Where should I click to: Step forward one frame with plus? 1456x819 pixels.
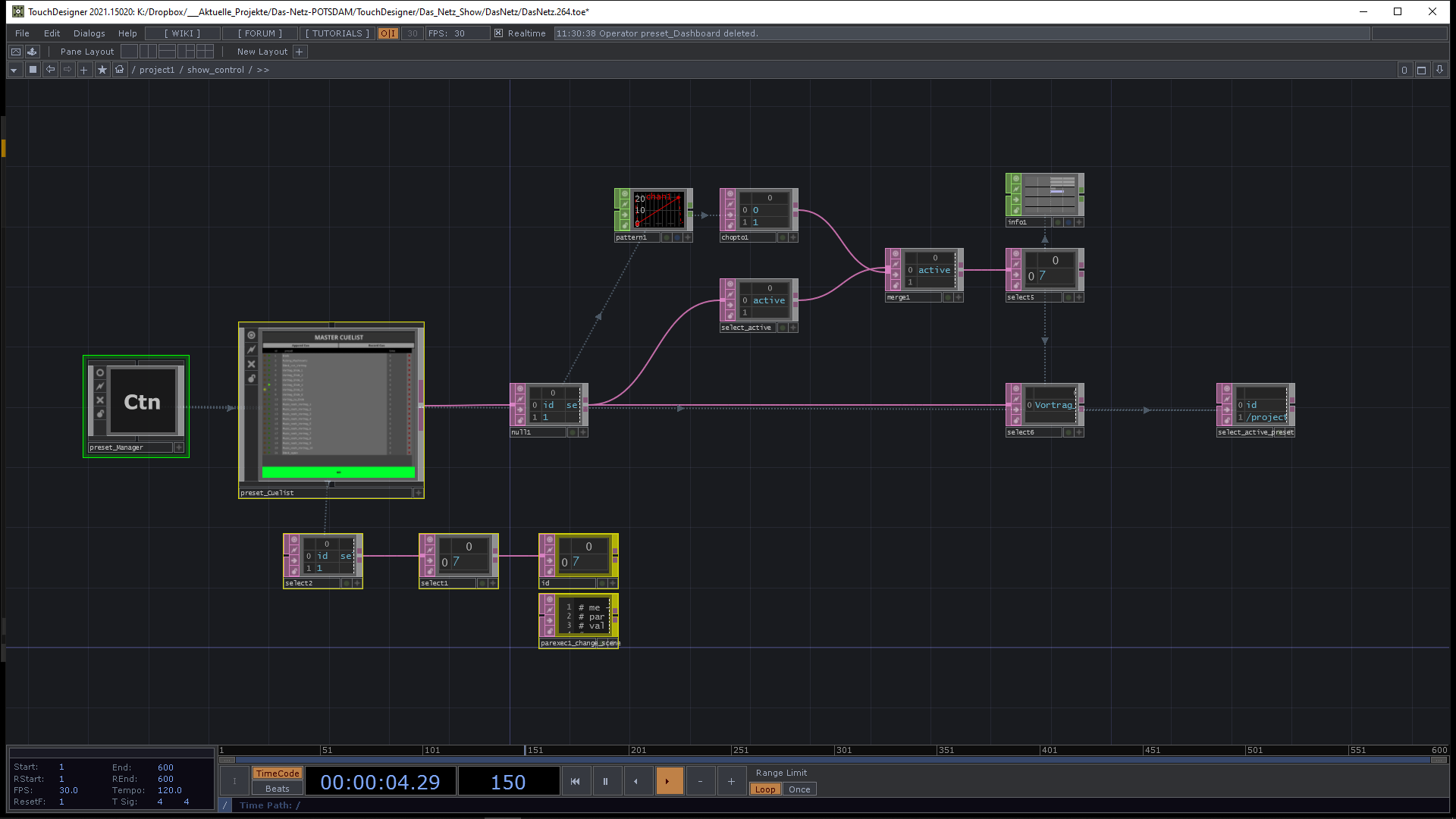tap(731, 781)
